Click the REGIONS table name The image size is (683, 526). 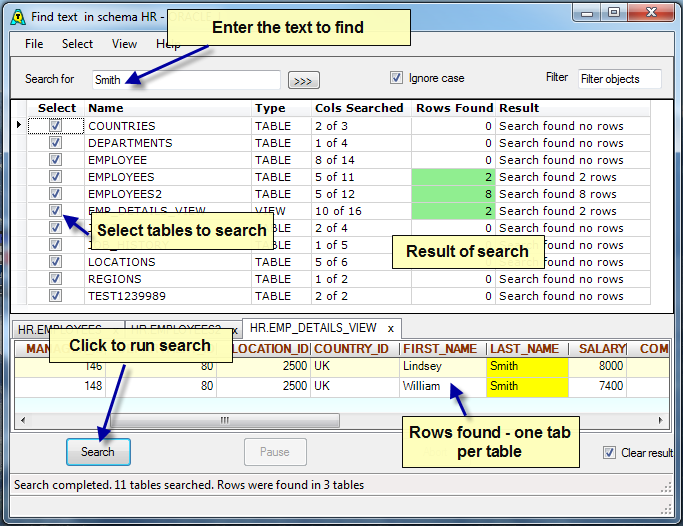pos(115,279)
